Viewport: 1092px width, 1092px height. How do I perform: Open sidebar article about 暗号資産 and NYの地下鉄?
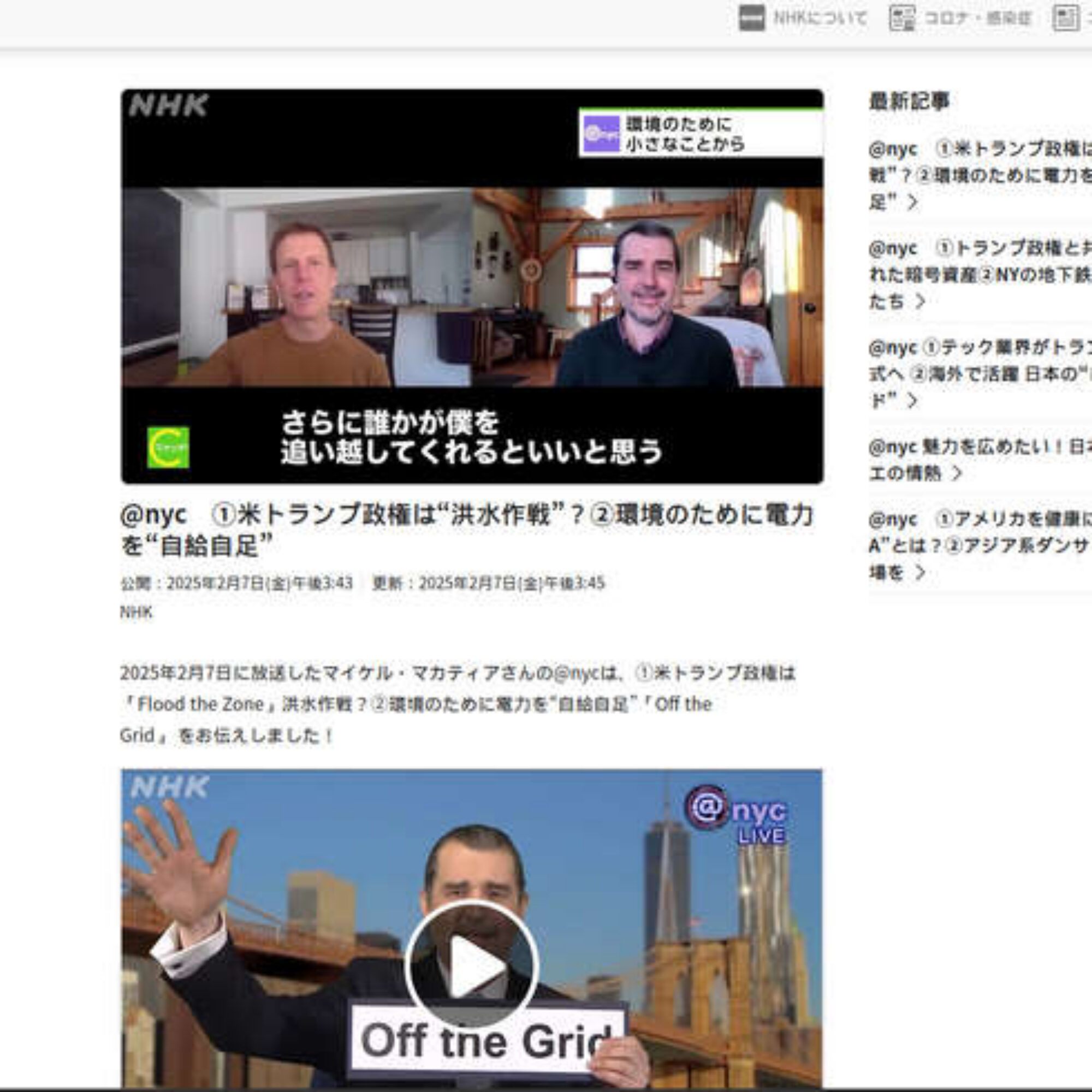(980, 275)
